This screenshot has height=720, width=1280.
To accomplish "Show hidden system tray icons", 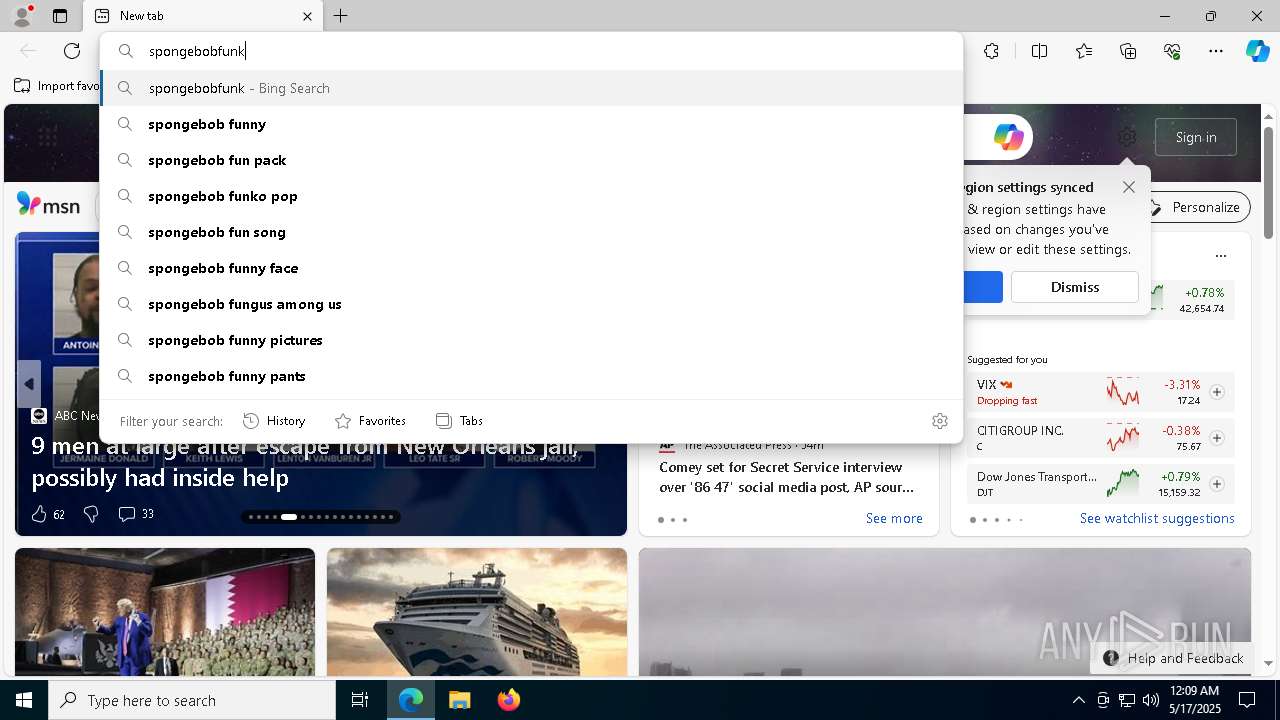I will click(x=1078, y=700).
